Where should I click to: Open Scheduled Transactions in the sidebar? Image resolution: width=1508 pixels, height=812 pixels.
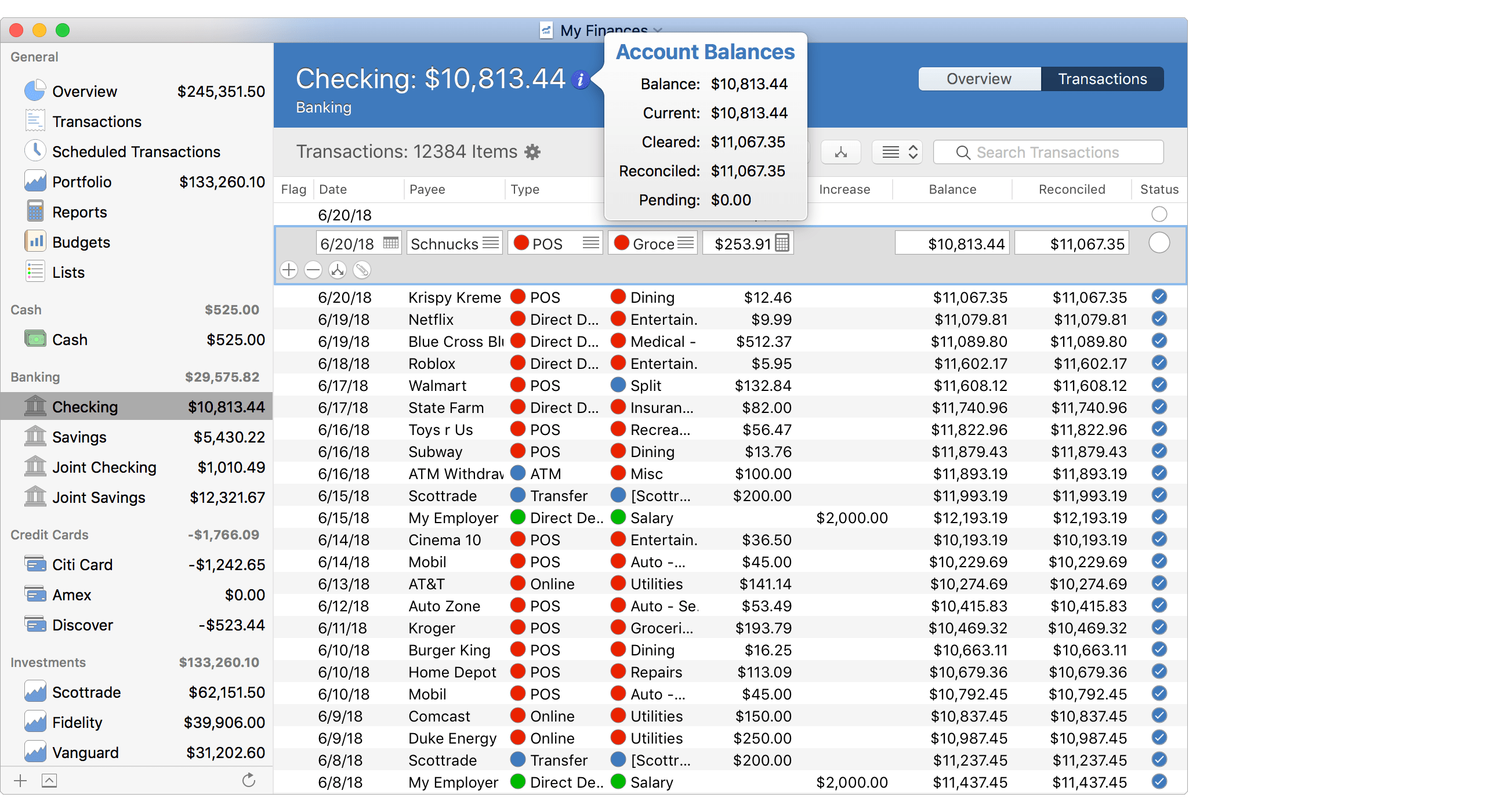[x=136, y=151]
